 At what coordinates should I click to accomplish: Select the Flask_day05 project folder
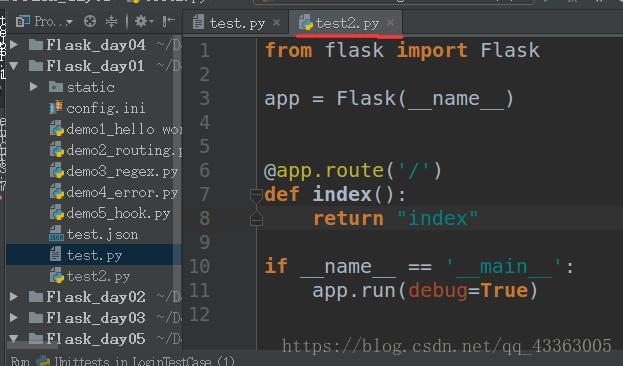[x=95, y=339]
